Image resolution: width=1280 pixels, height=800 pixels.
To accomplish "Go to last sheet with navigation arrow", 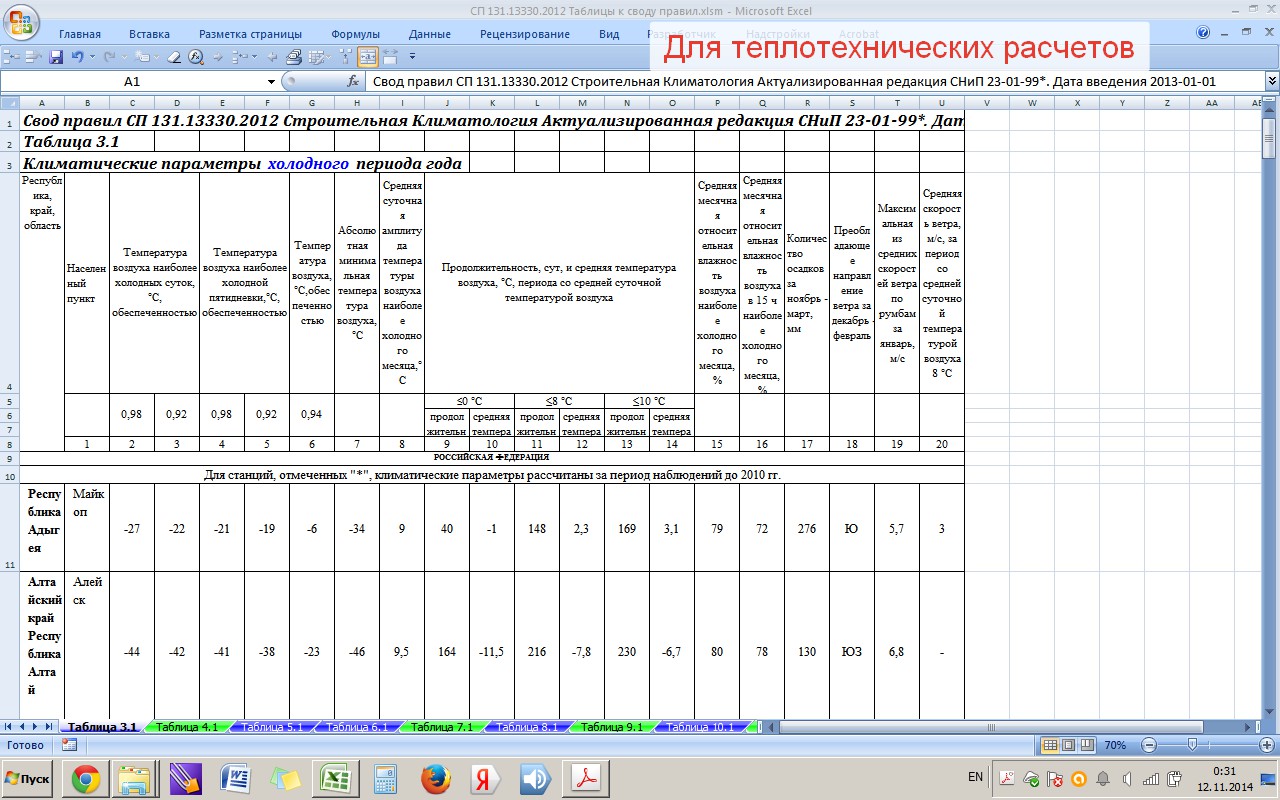I will (49, 726).
